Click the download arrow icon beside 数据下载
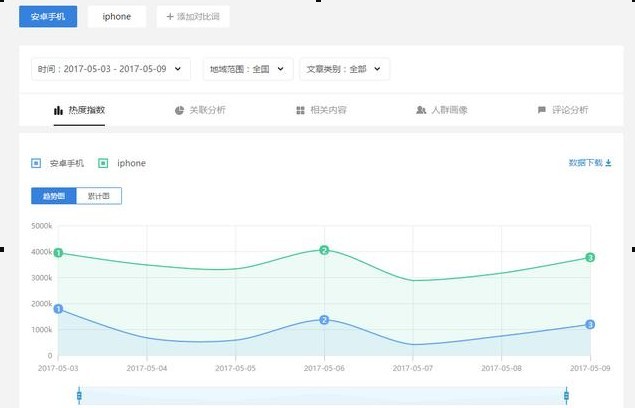 point(608,163)
